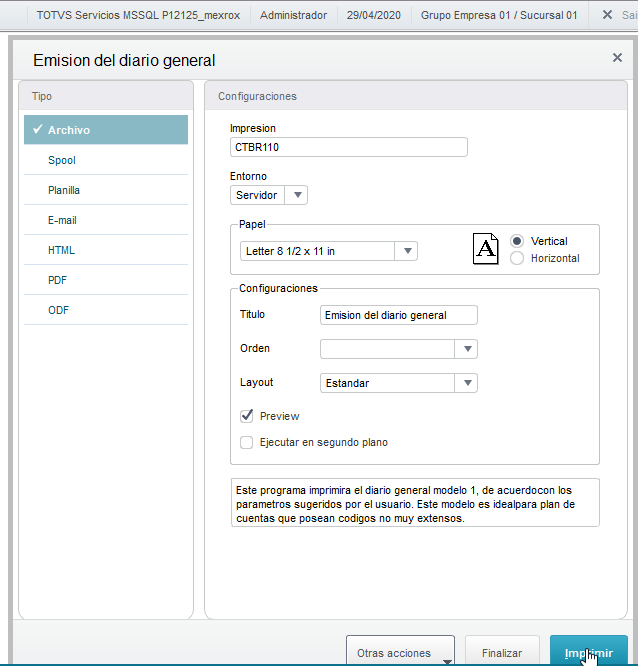Edit the Titulo text field
Image resolution: width=638 pixels, height=666 pixels.
pyautogui.click(x=398, y=315)
